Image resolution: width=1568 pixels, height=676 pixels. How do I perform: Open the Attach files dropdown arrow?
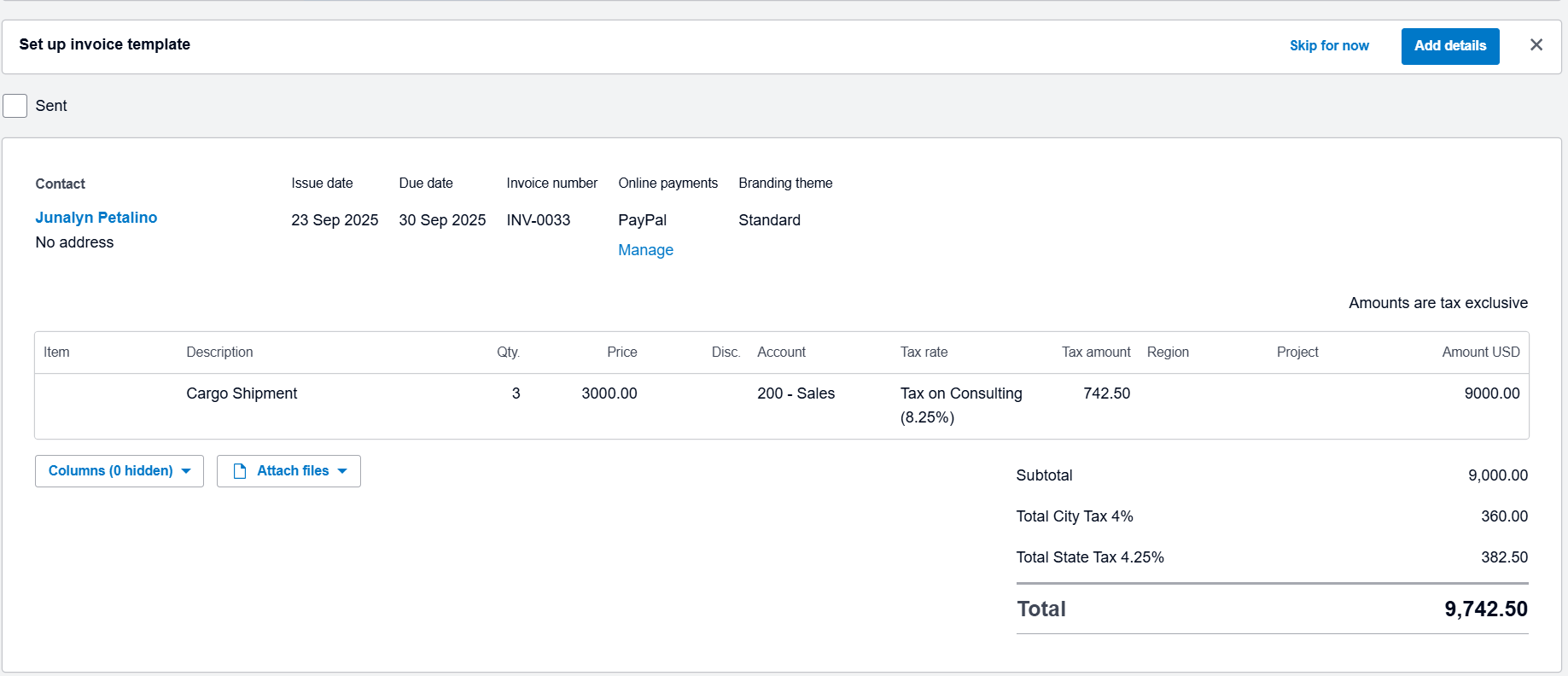pyautogui.click(x=342, y=471)
